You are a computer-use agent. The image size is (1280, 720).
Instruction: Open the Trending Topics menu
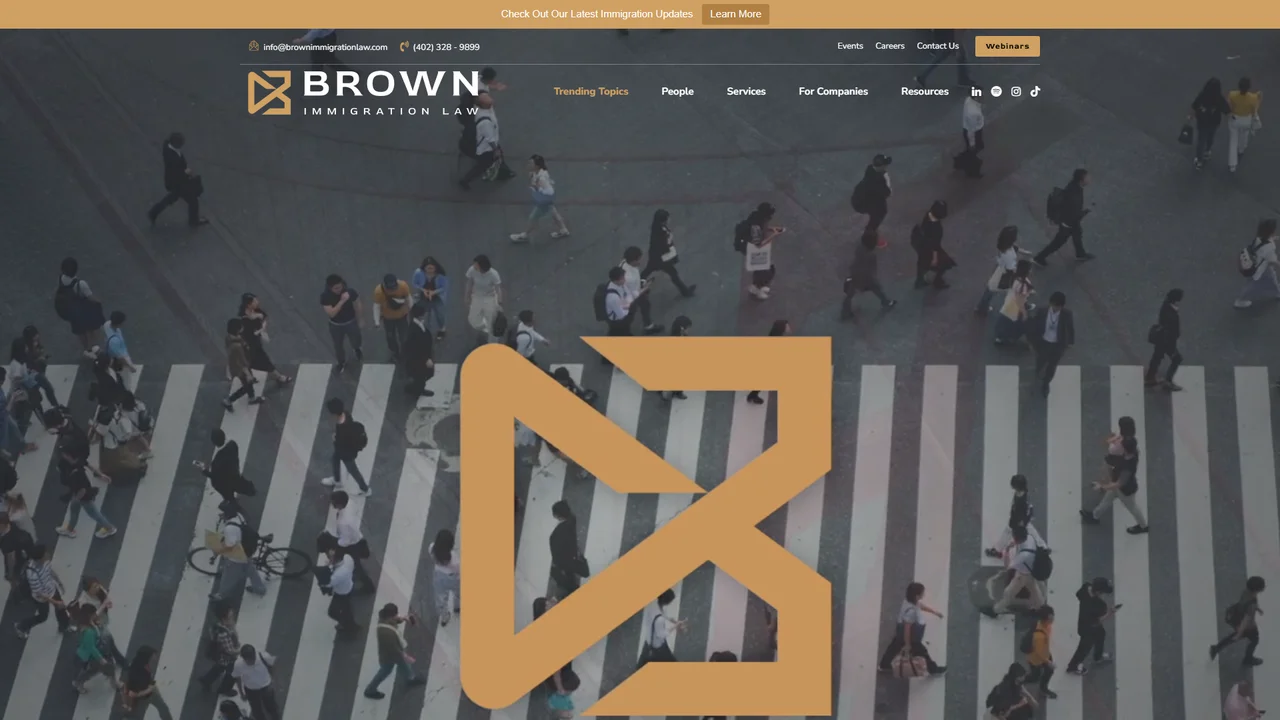tap(591, 91)
